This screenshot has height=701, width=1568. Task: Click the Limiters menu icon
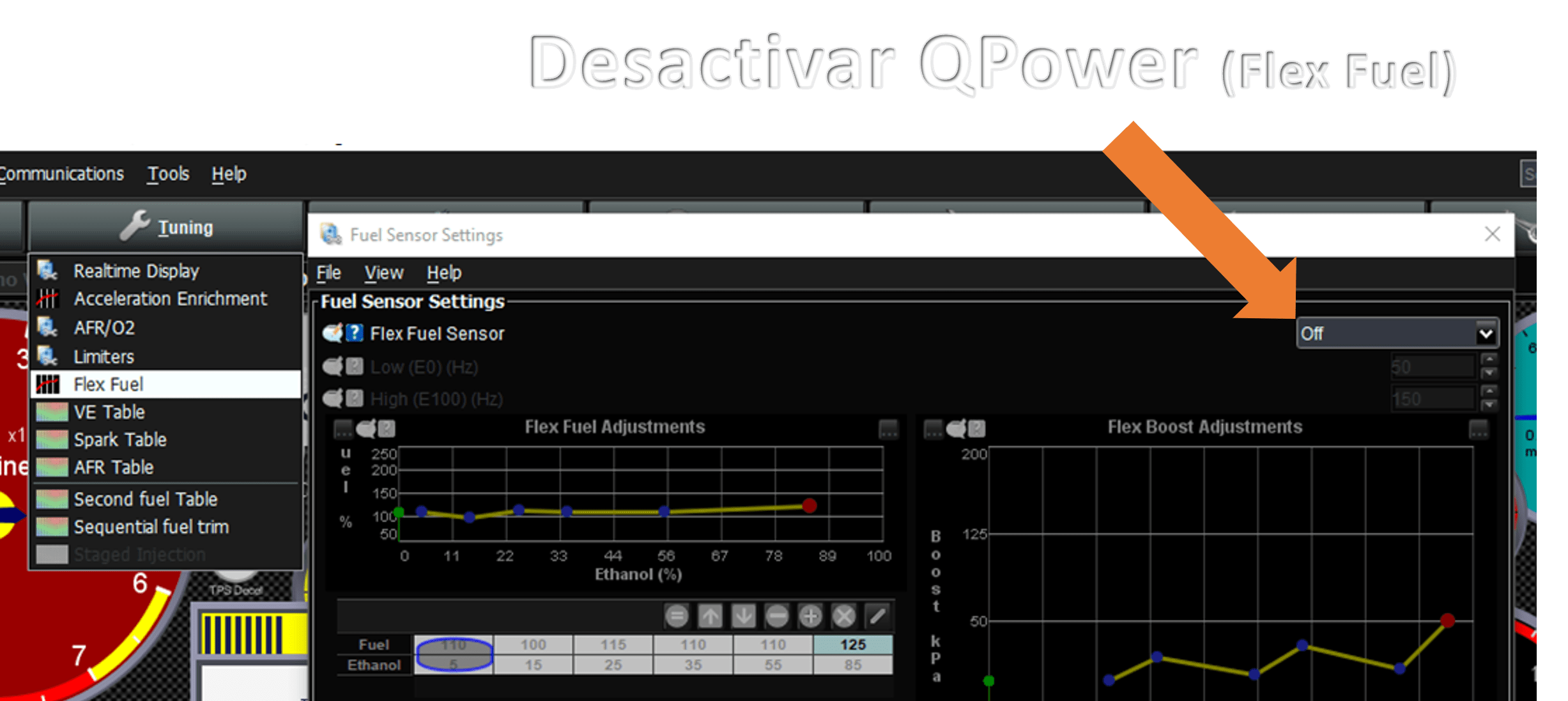click(48, 356)
